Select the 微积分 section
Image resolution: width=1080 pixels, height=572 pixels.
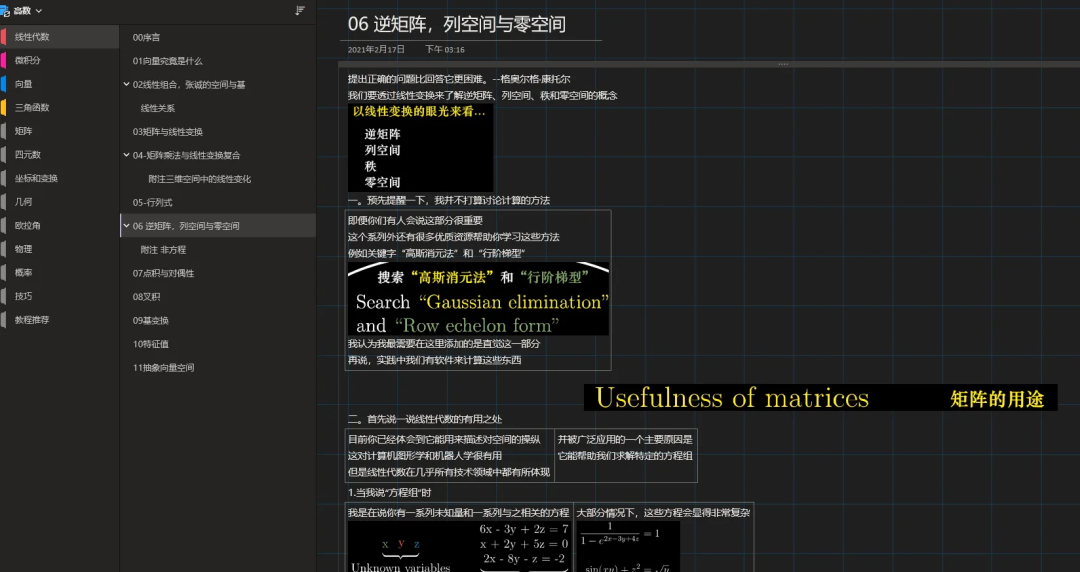point(60,61)
